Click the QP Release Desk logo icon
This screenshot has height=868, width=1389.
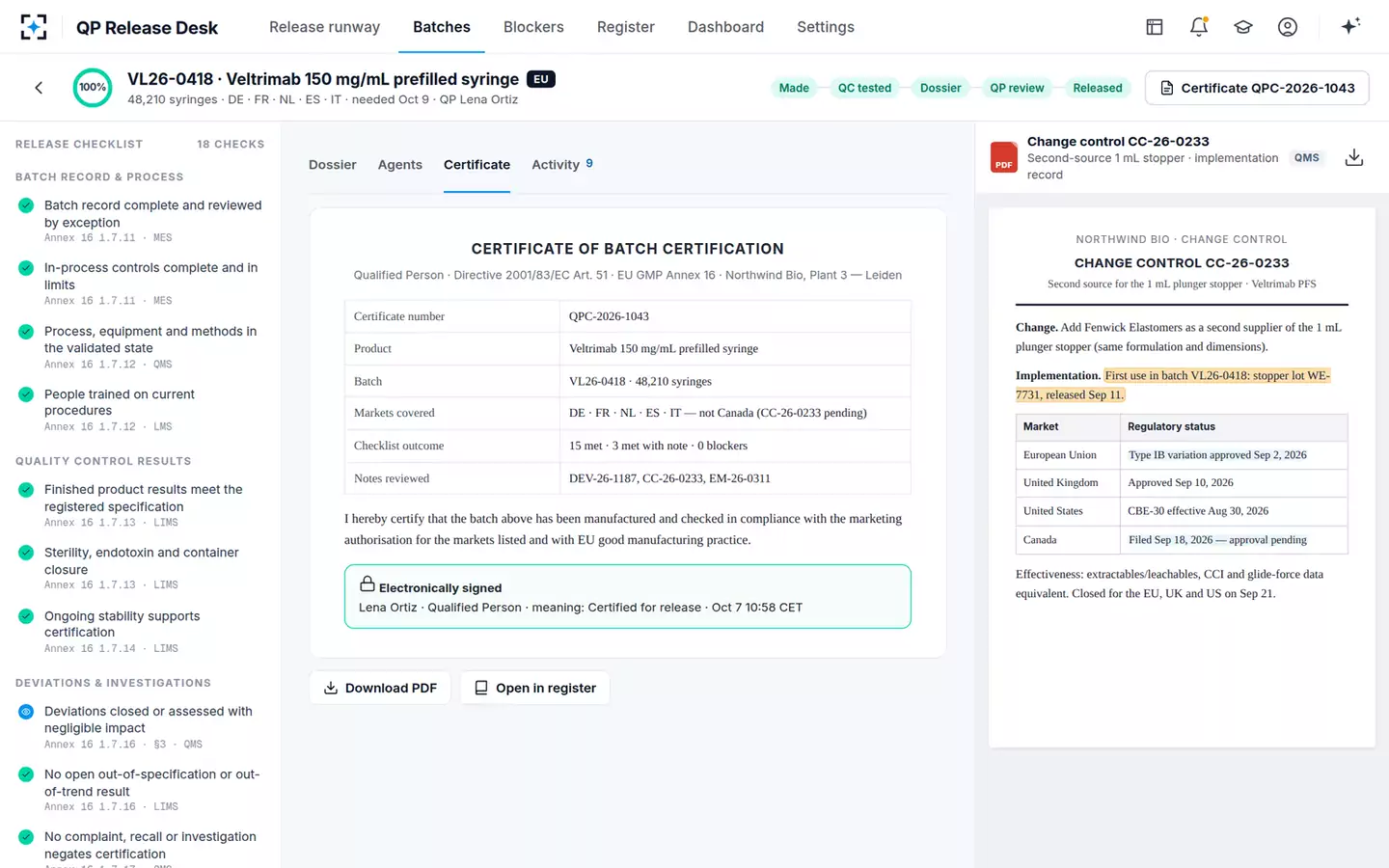[34, 27]
